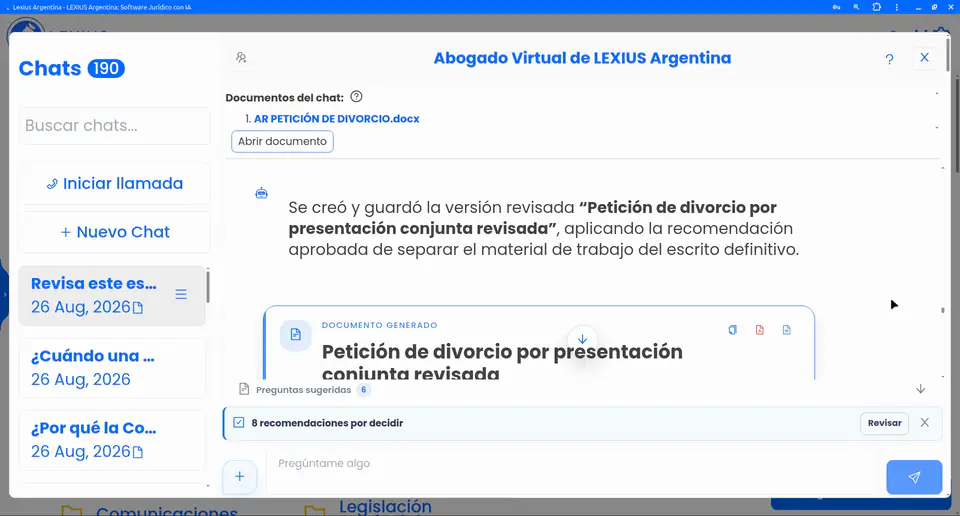This screenshot has width=960, height=516.
Task: Click the document icon in the generated document card
Action: tap(296, 335)
